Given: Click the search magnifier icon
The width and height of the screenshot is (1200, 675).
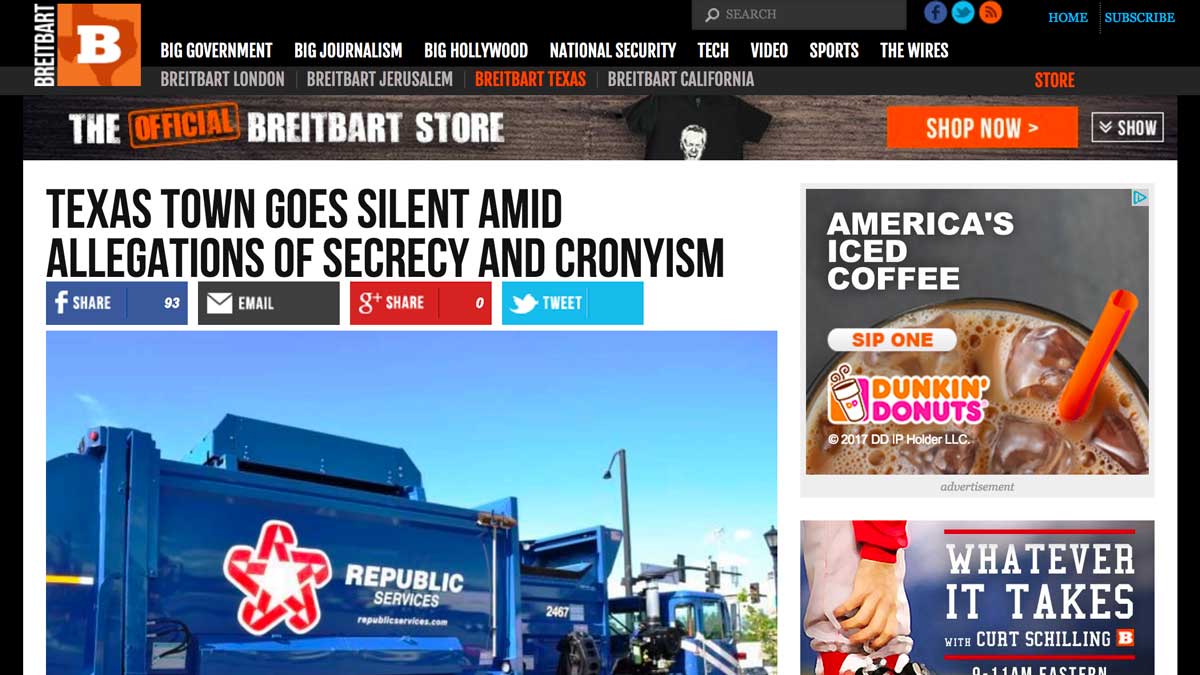Looking at the screenshot, I should (x=712, y=15).
